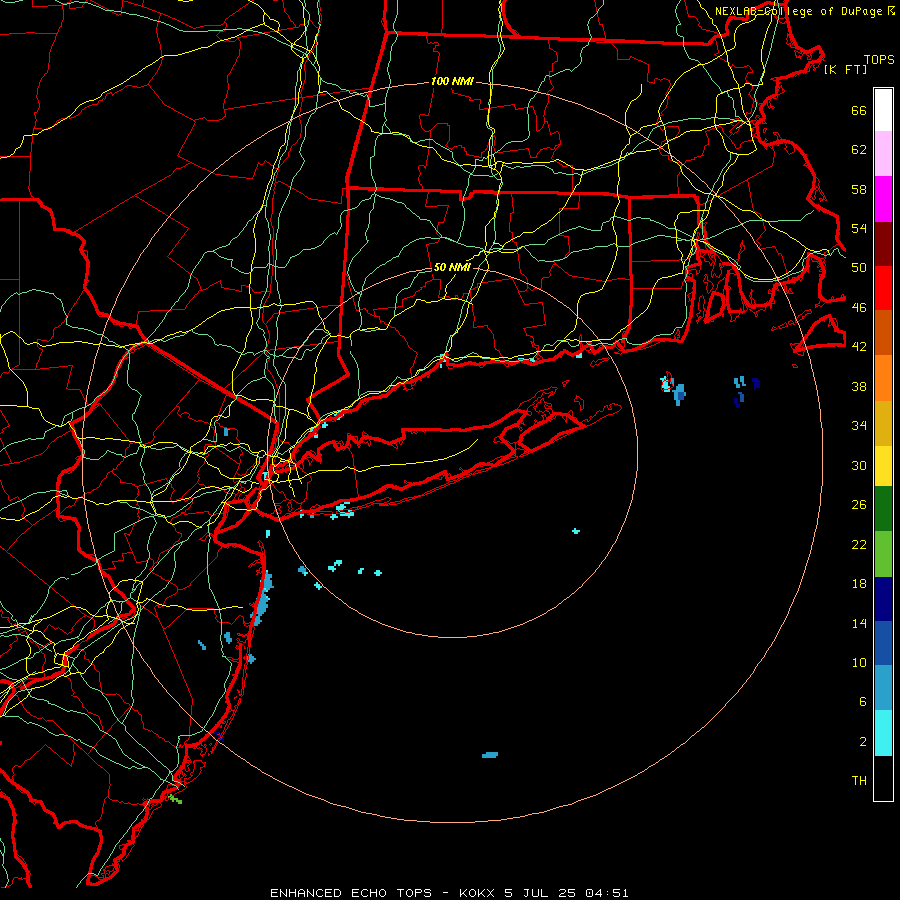Click the legend value 10
The height and width of the screenshot is (900, 900).
tap(859, 662)
